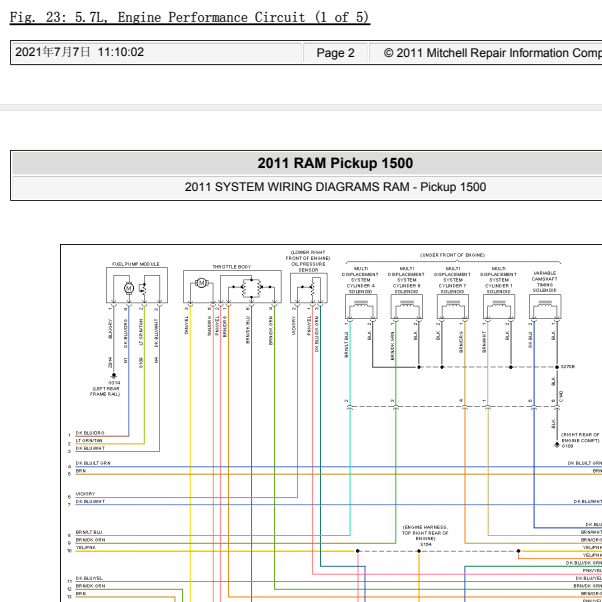The image size is (602, 602).
Task: Click the Fig. 23 Engine Performance Circuit caption
Action: pos(190,17)
